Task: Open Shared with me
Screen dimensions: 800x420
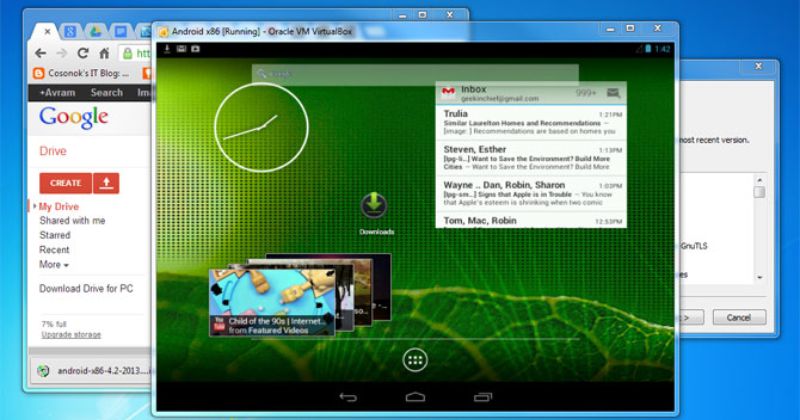Action: (72, 220)
